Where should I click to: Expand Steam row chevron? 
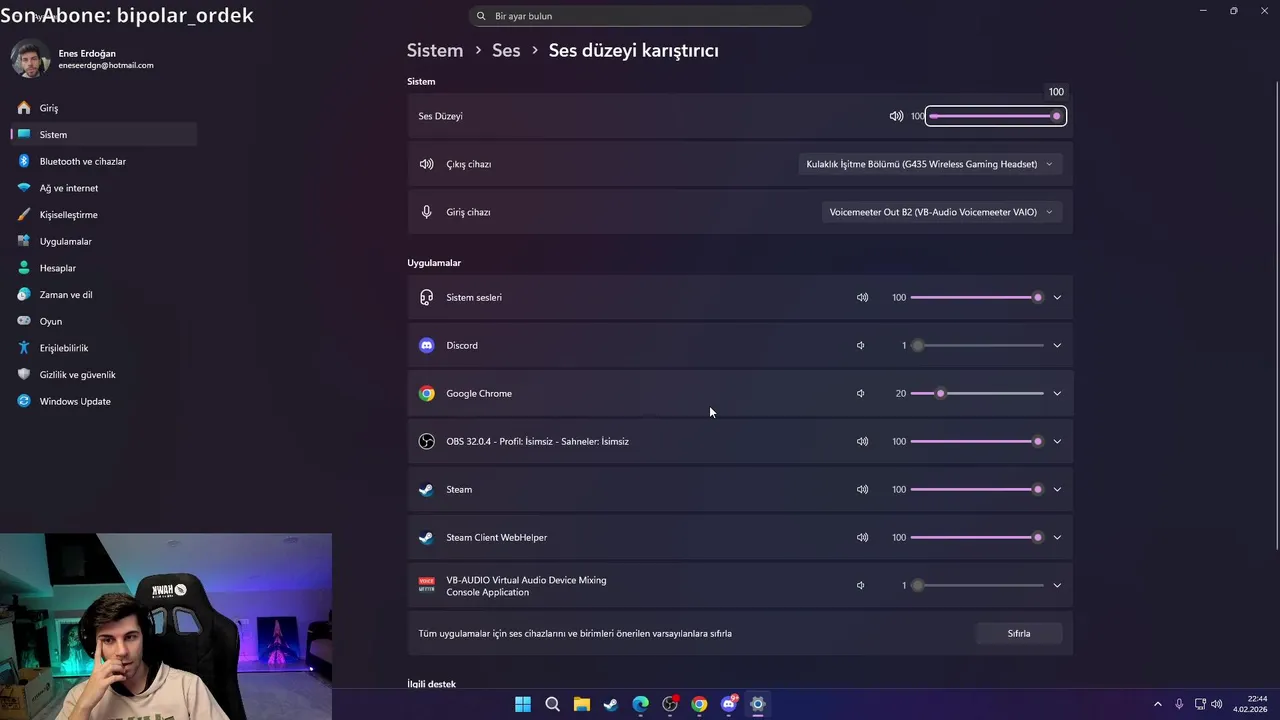point(1057,489)
